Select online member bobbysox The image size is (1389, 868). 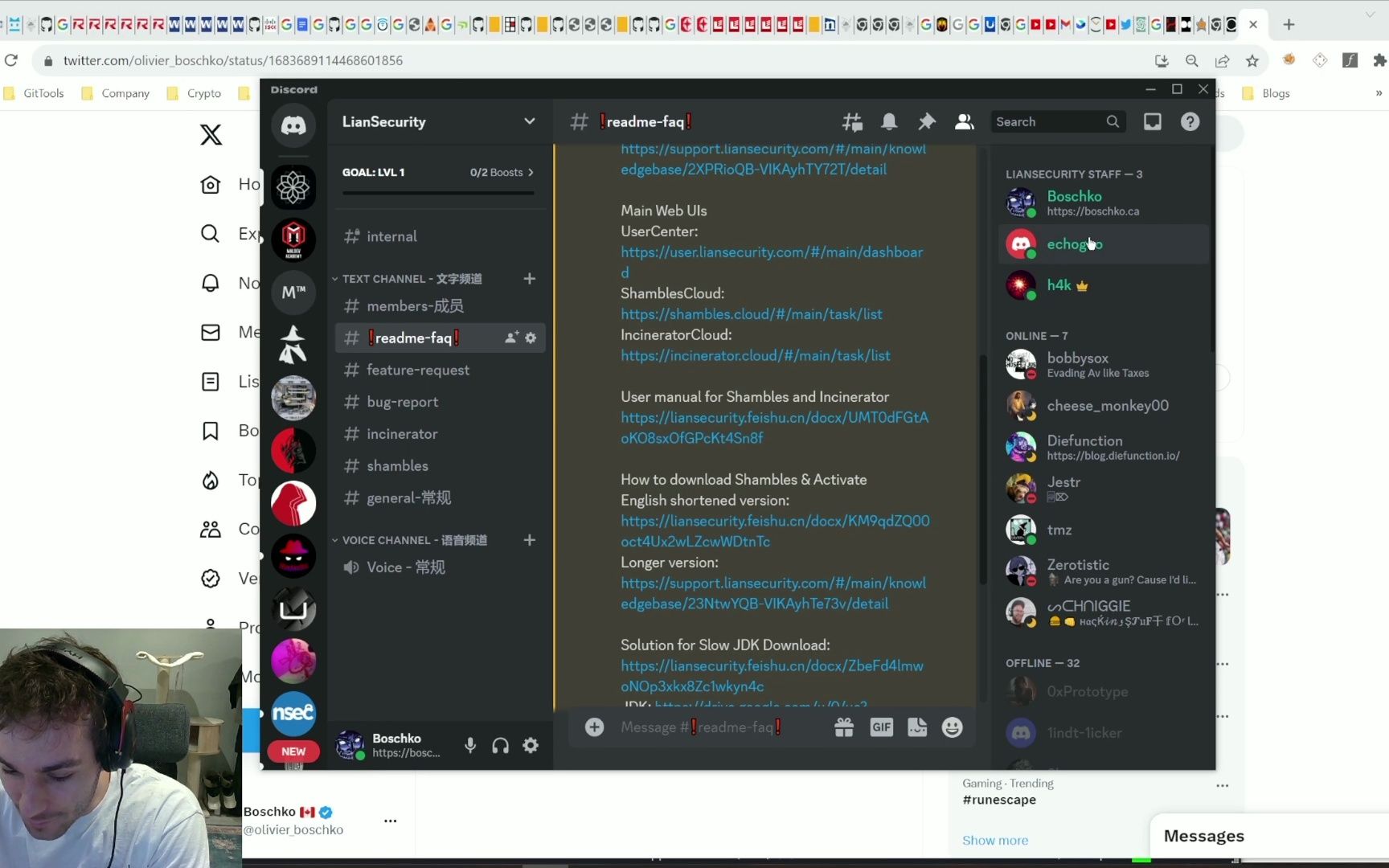[1103, 365]
